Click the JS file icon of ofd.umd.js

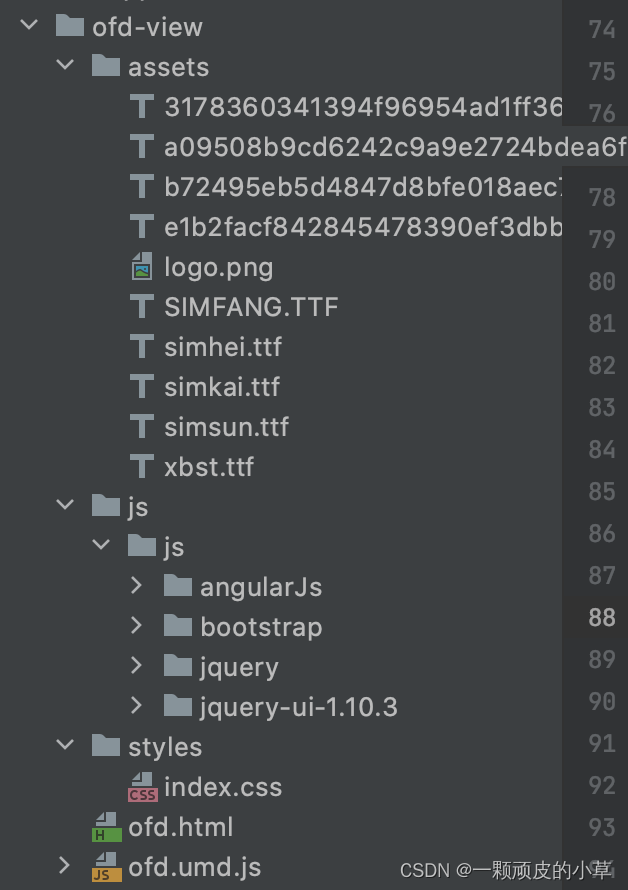tap(107, 867)
